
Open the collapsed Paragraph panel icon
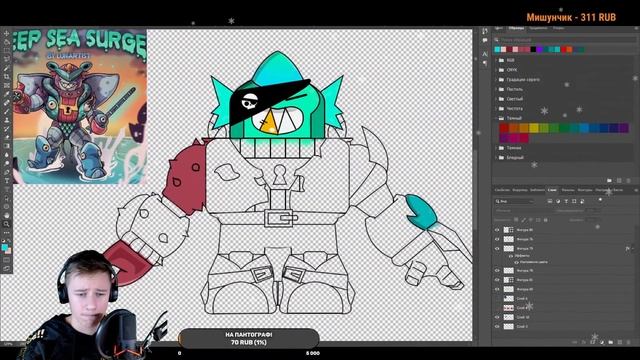click(484, 63)
